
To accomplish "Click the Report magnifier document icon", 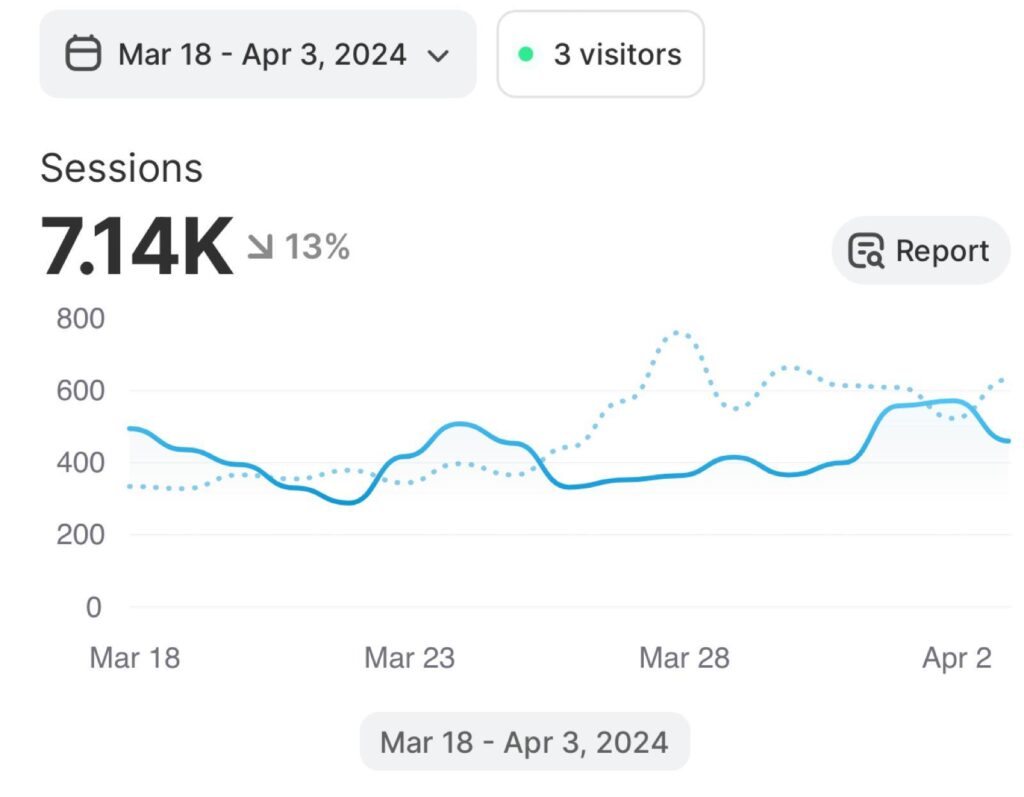I will (x=866, y=251).
